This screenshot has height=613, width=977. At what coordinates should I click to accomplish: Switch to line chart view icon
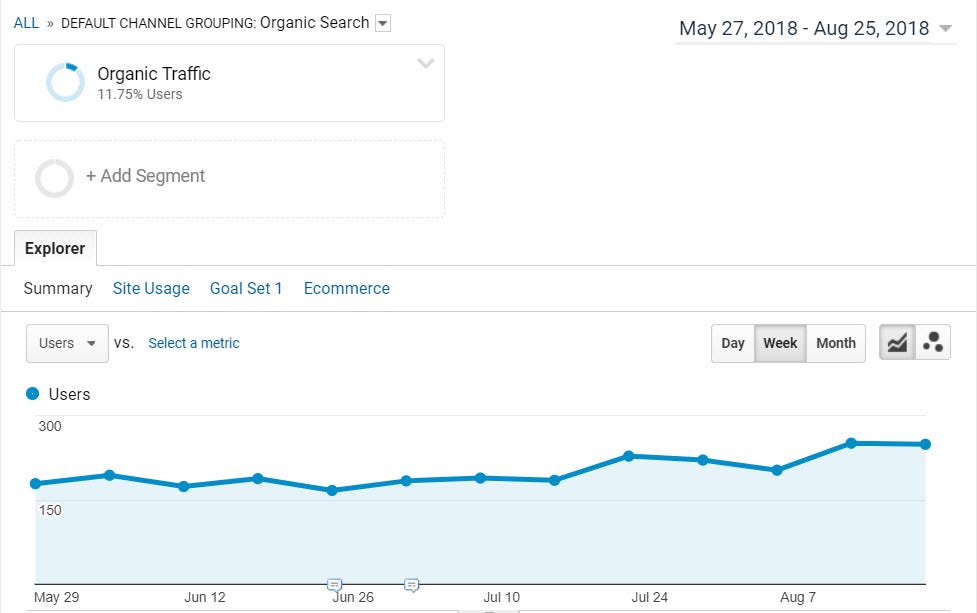tap(897, 343)
